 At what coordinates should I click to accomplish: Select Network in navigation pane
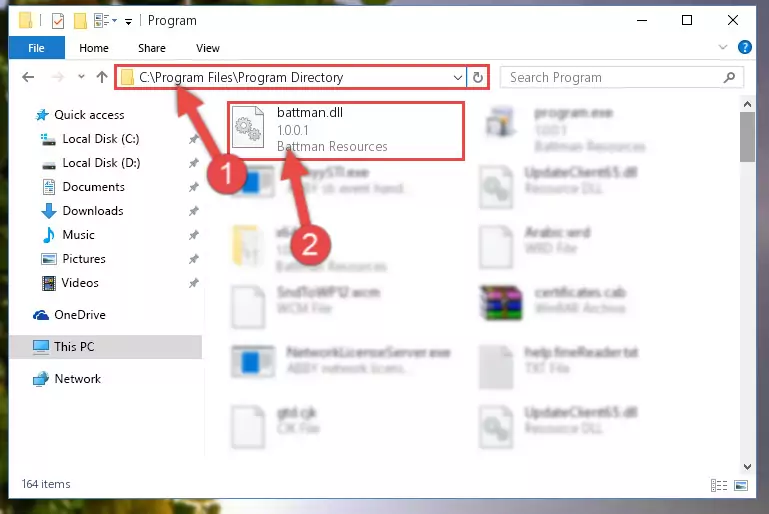click(67, 379)
